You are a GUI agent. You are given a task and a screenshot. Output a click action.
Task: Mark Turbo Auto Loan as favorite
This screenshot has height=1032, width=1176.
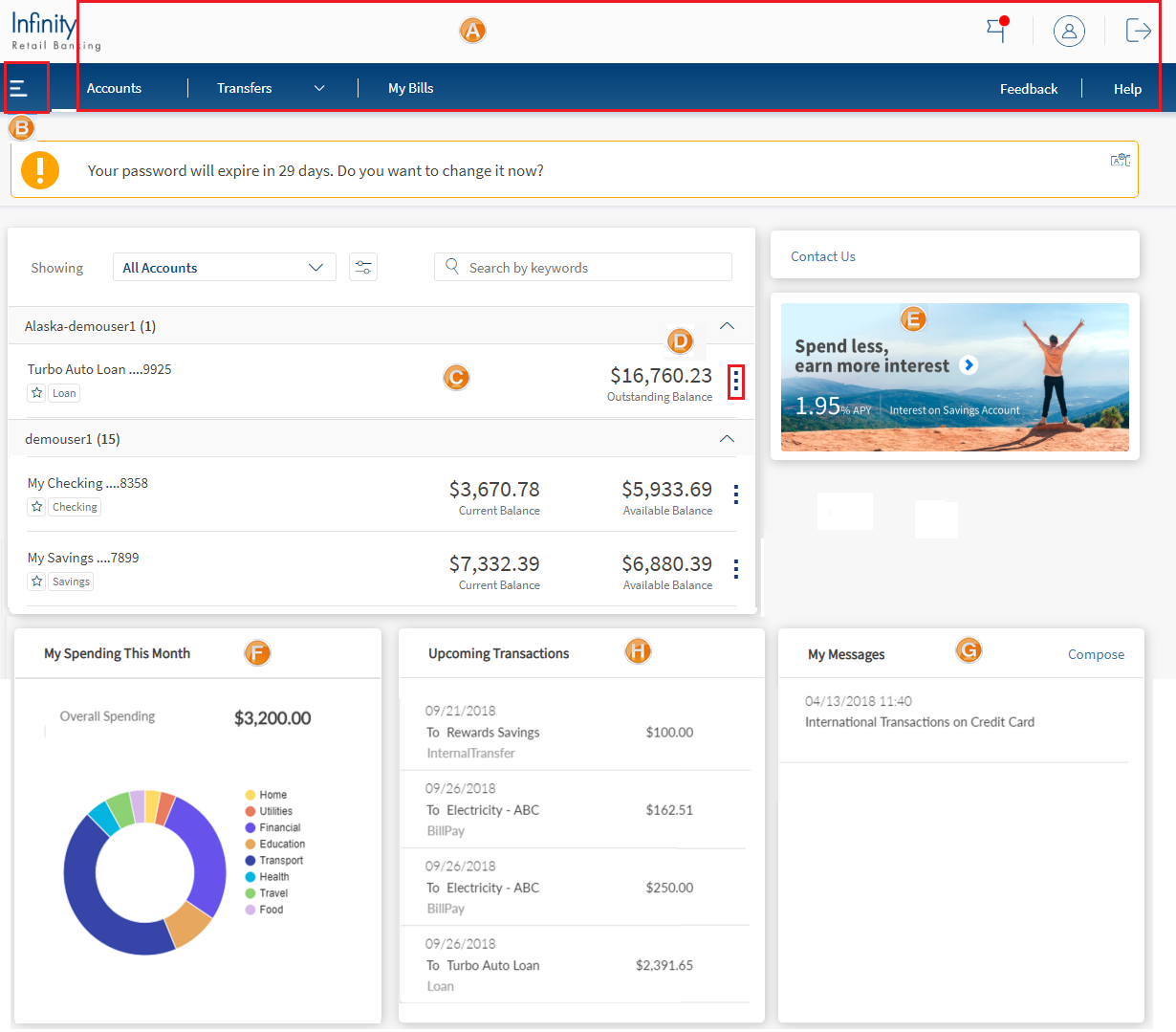36,393
